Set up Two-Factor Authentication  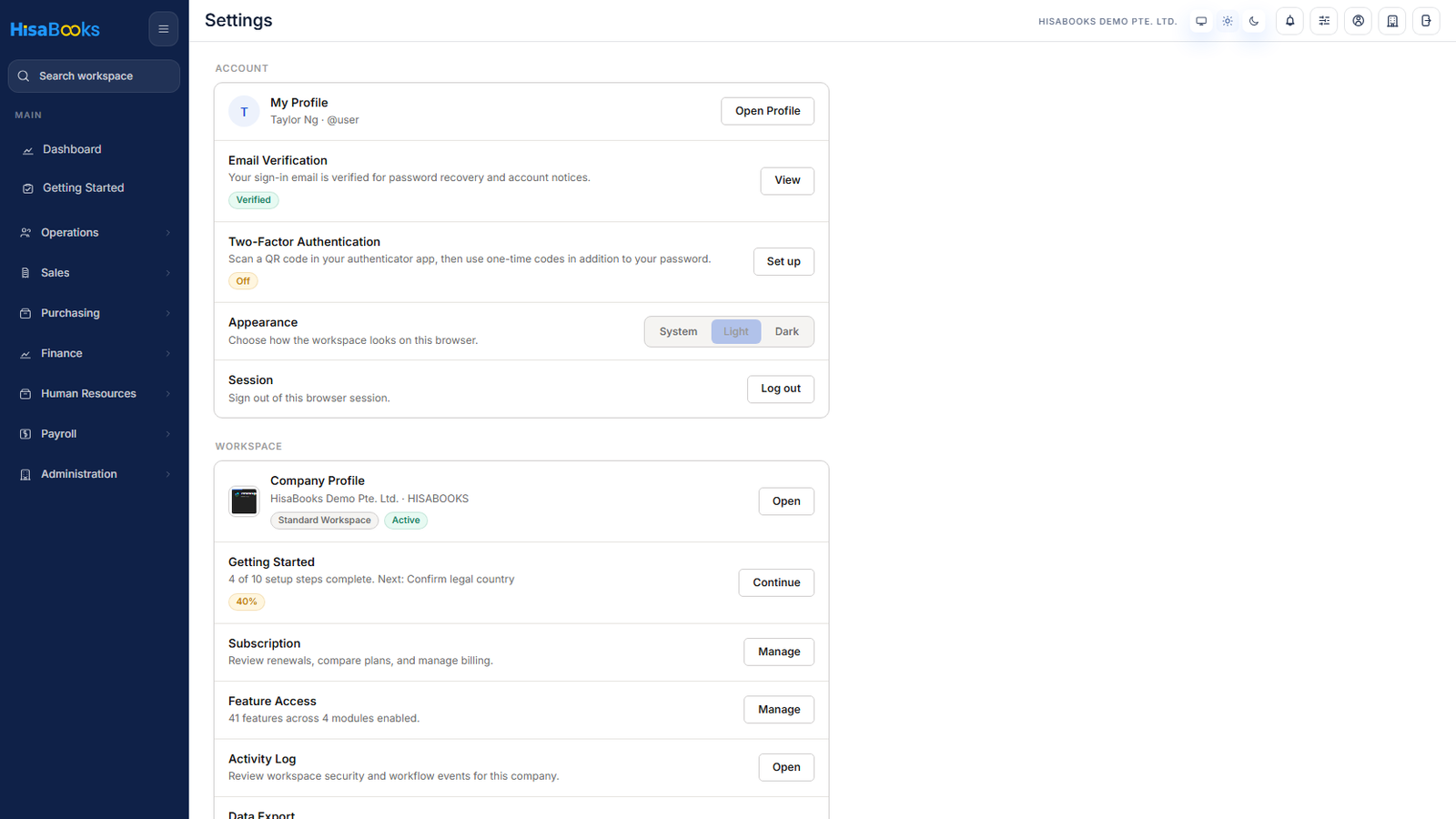(784, 261)
